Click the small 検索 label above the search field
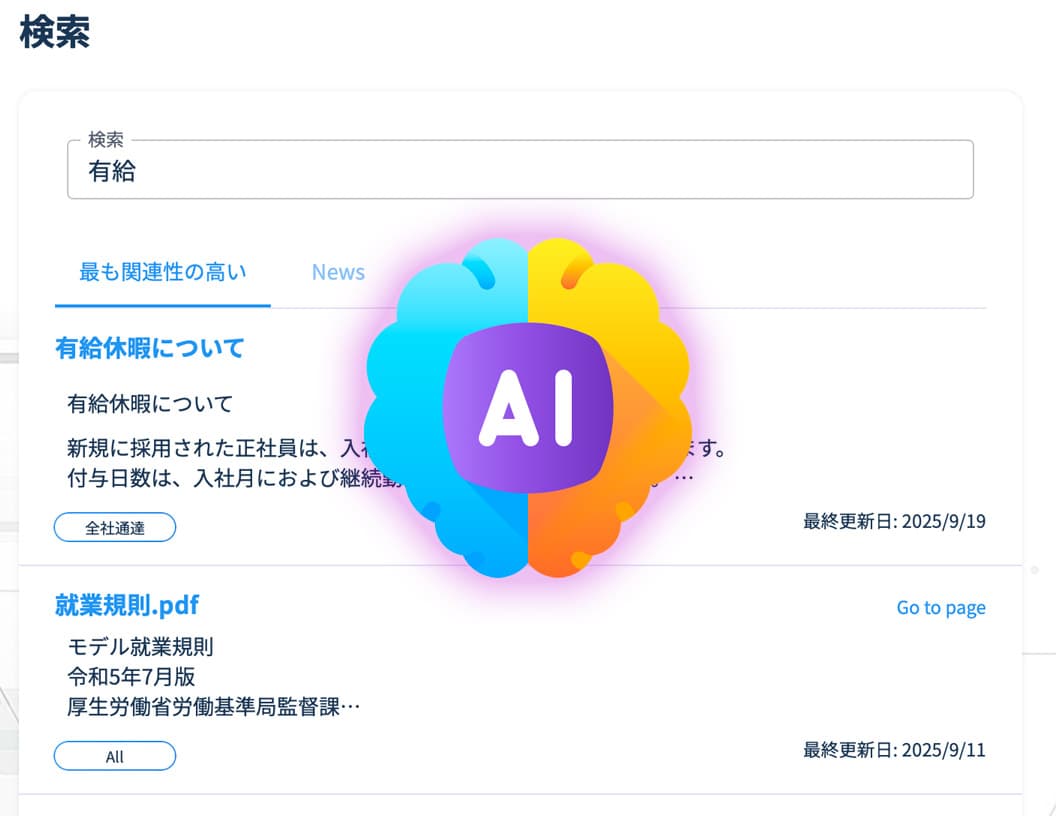Image resolution: width=1056 pixels, height=816 pixels. coord(106,140)
